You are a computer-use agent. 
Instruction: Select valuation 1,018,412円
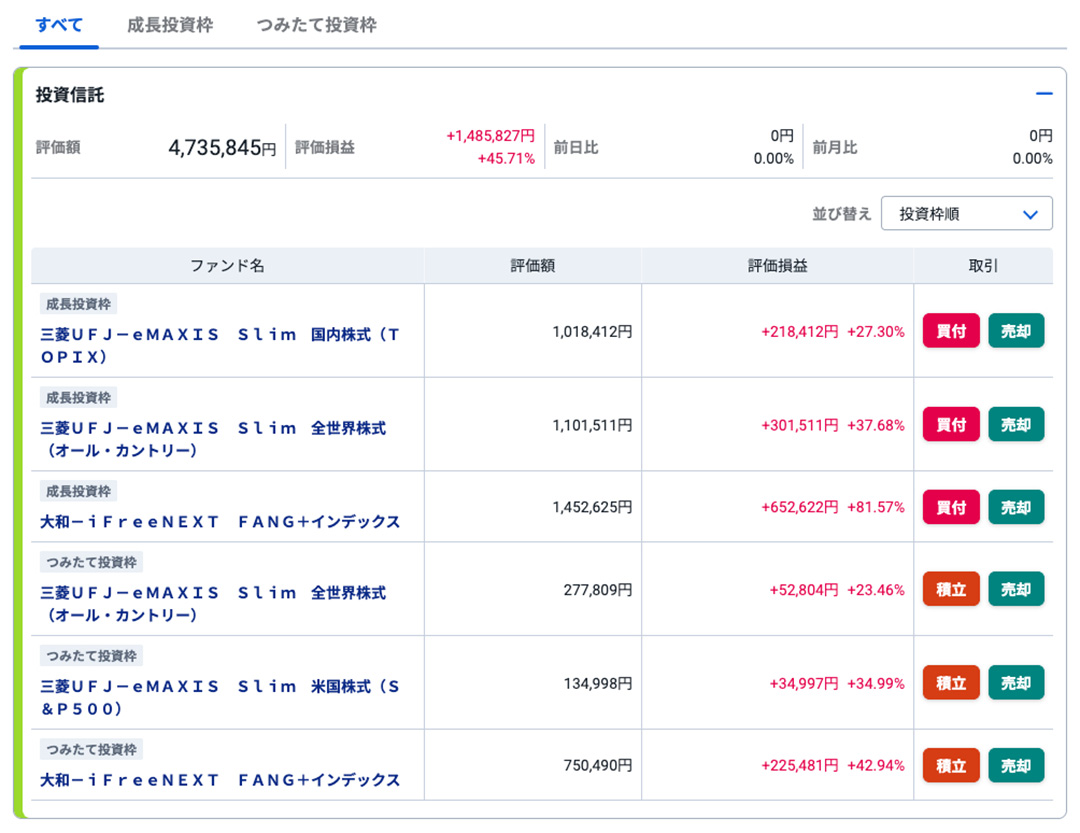coord(592,331)
